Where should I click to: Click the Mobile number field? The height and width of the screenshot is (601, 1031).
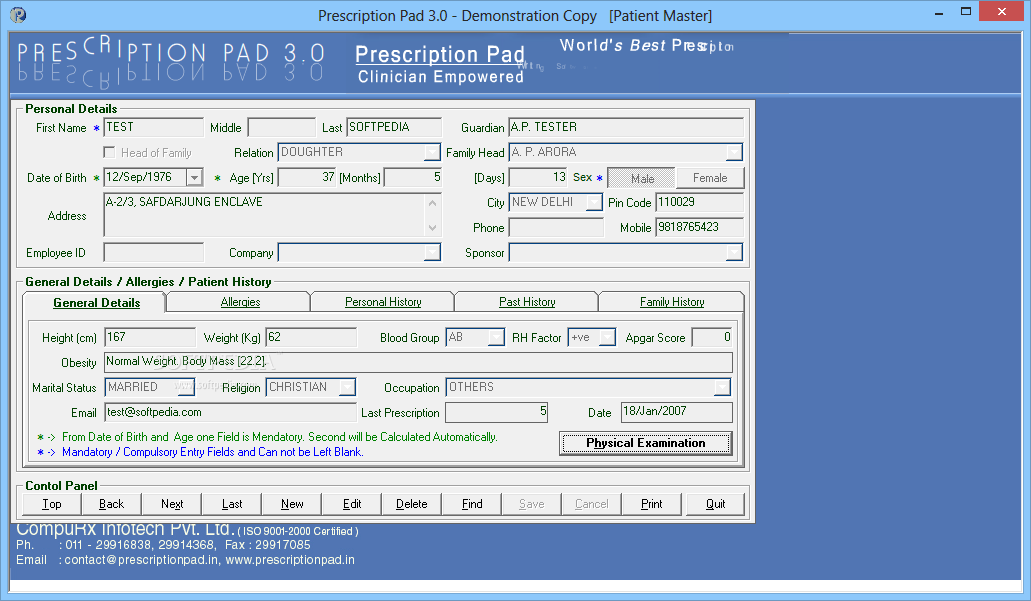pos(700,228)
